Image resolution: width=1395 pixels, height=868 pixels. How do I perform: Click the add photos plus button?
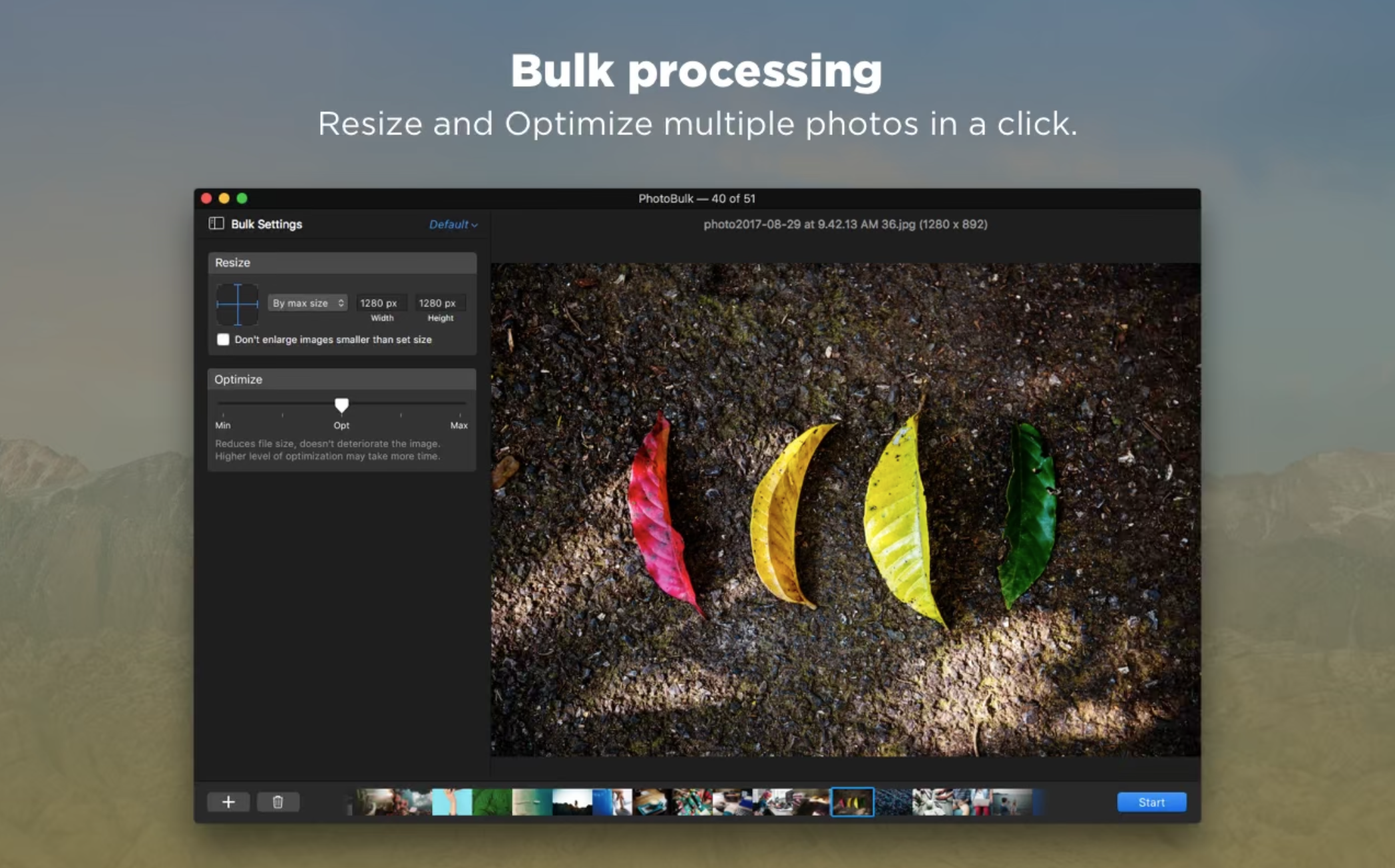(228, 802)
